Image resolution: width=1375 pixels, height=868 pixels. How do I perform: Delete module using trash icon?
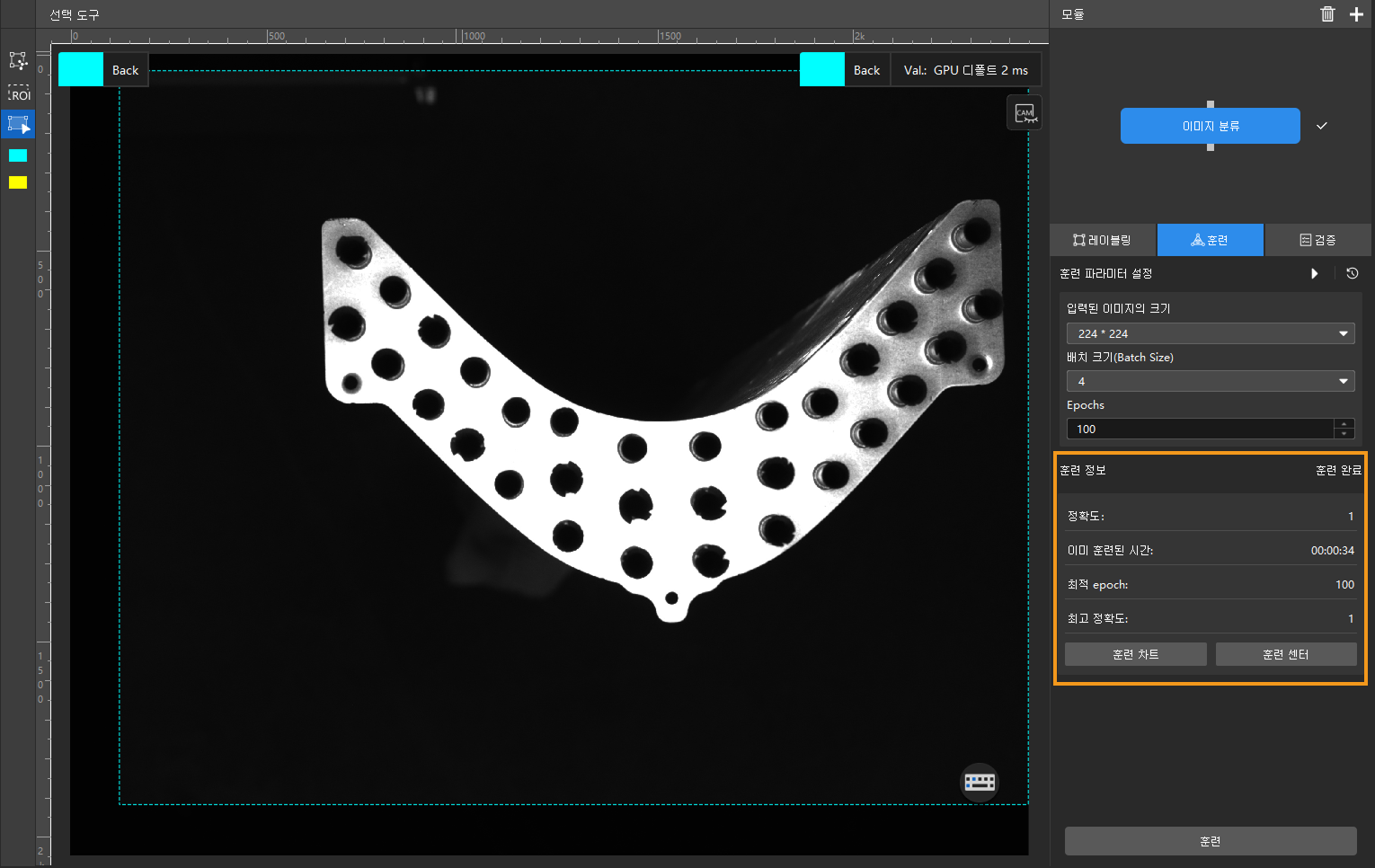(x=1327, y=13)
